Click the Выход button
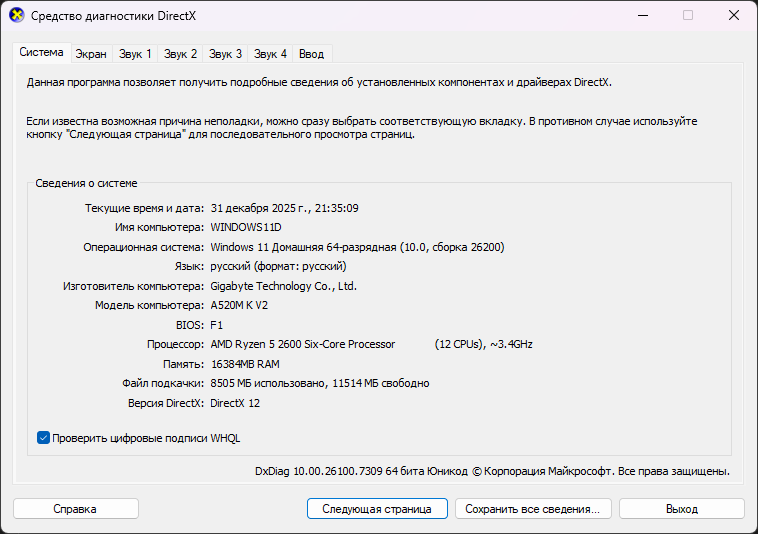 [682, 509]
